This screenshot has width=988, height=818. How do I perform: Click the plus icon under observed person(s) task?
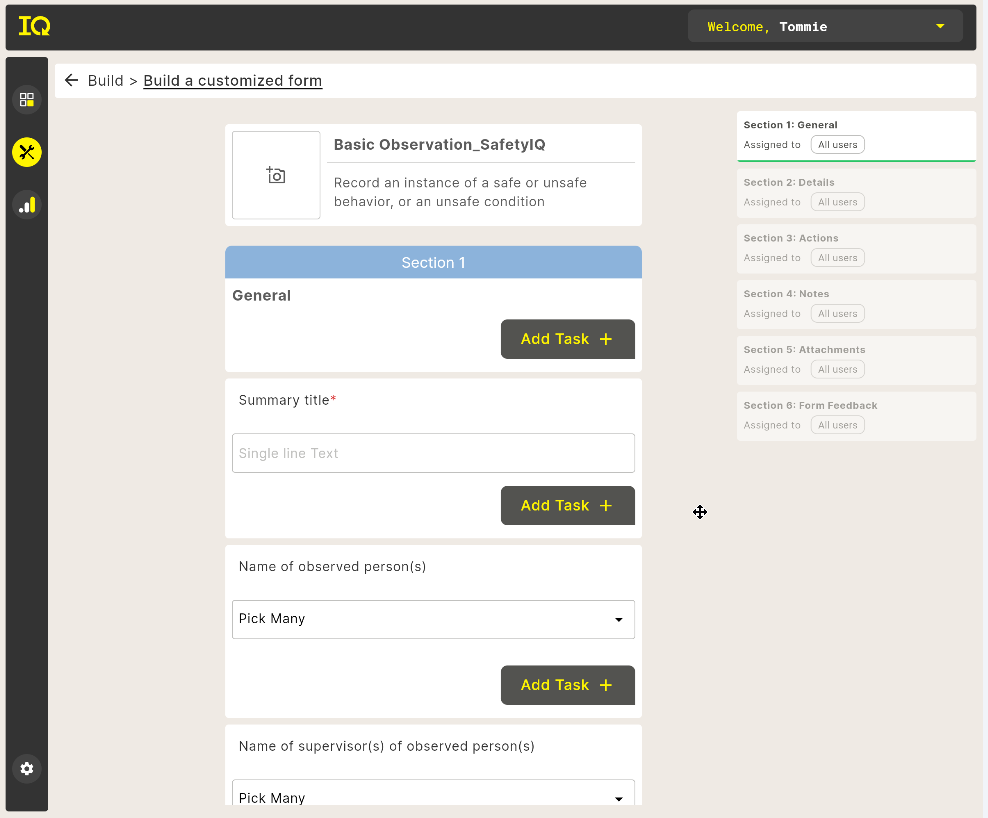(606, 685)
